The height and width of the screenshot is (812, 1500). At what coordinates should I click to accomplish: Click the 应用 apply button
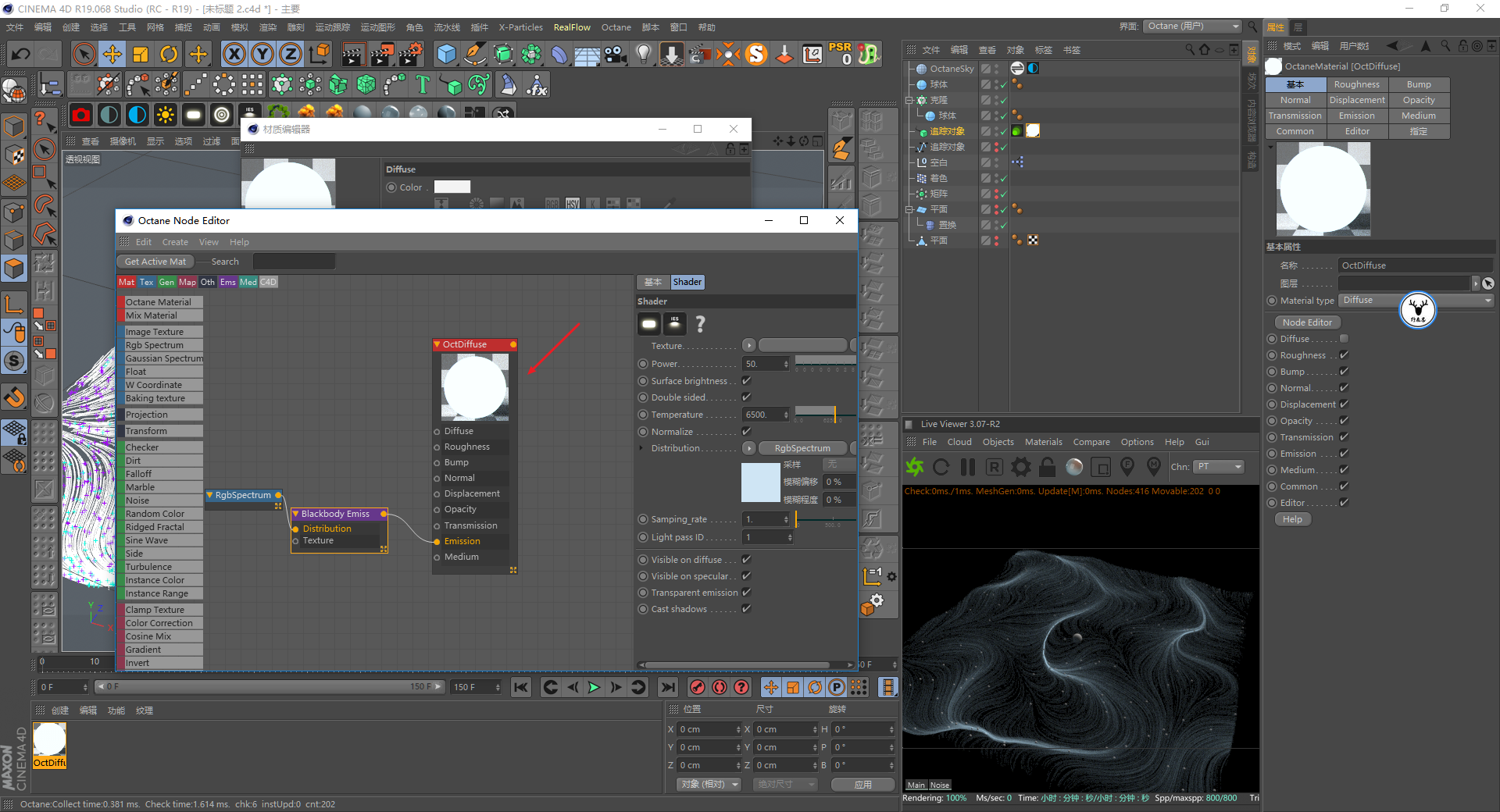tap(862, 785)
